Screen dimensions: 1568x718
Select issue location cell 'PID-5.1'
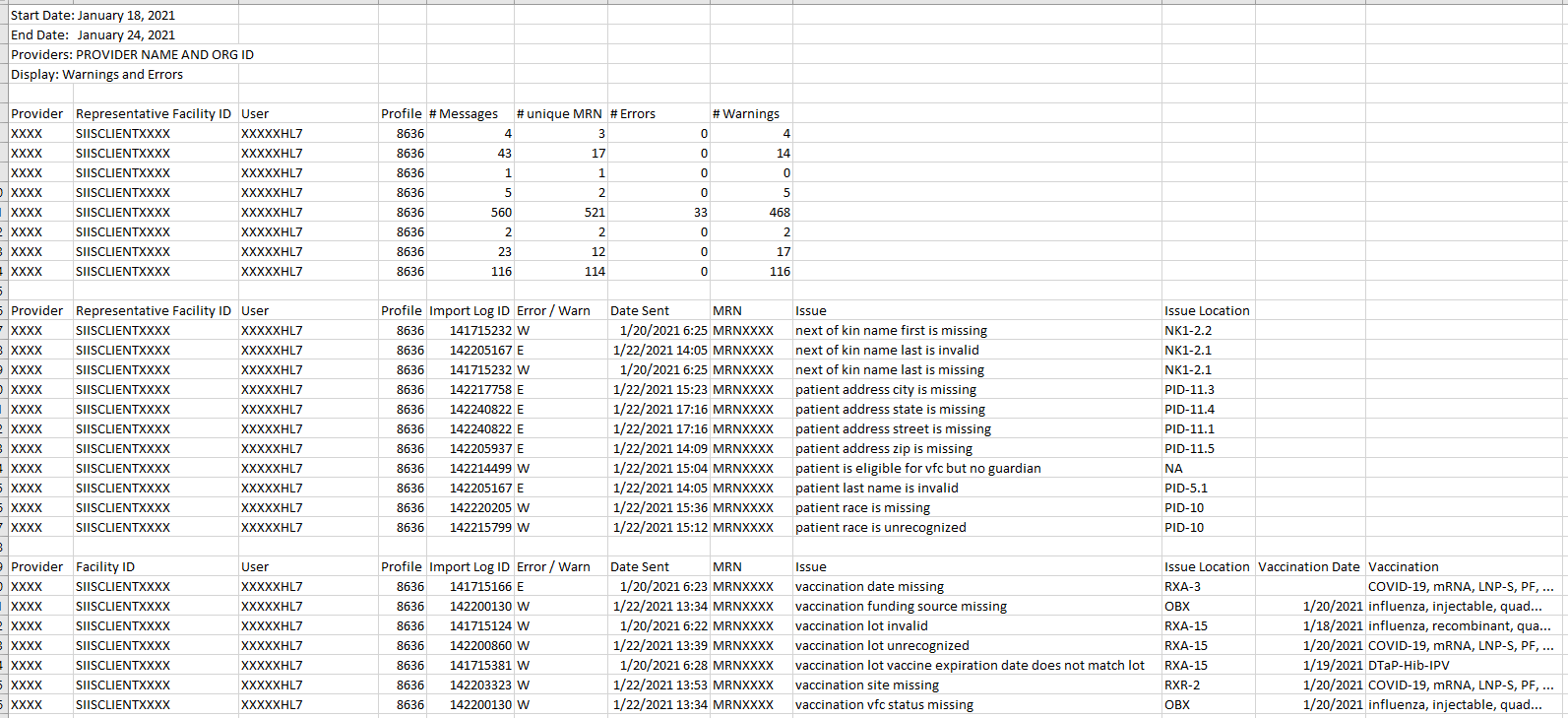1208,489
